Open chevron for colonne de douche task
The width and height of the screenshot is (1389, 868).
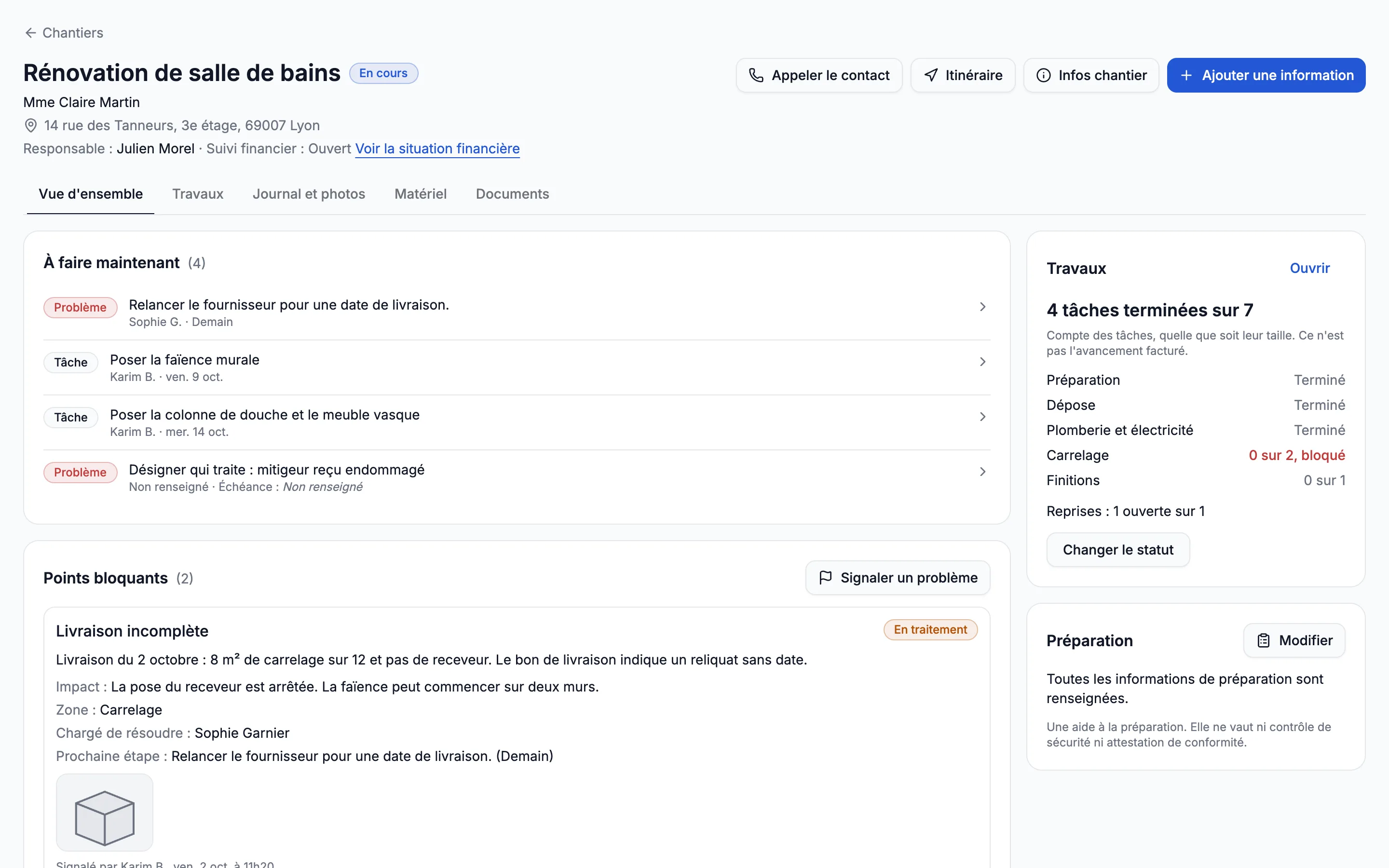tap(982, 417)
